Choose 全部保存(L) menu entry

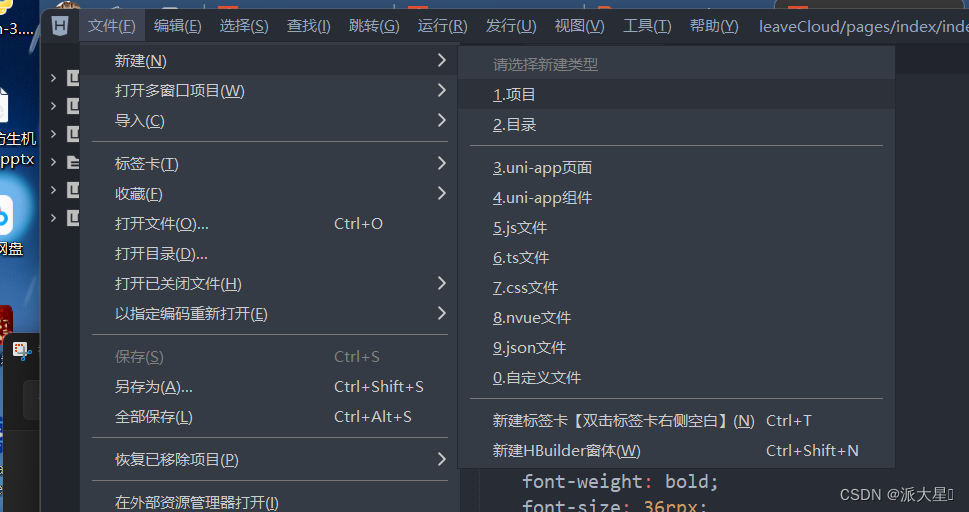[270, 417]
